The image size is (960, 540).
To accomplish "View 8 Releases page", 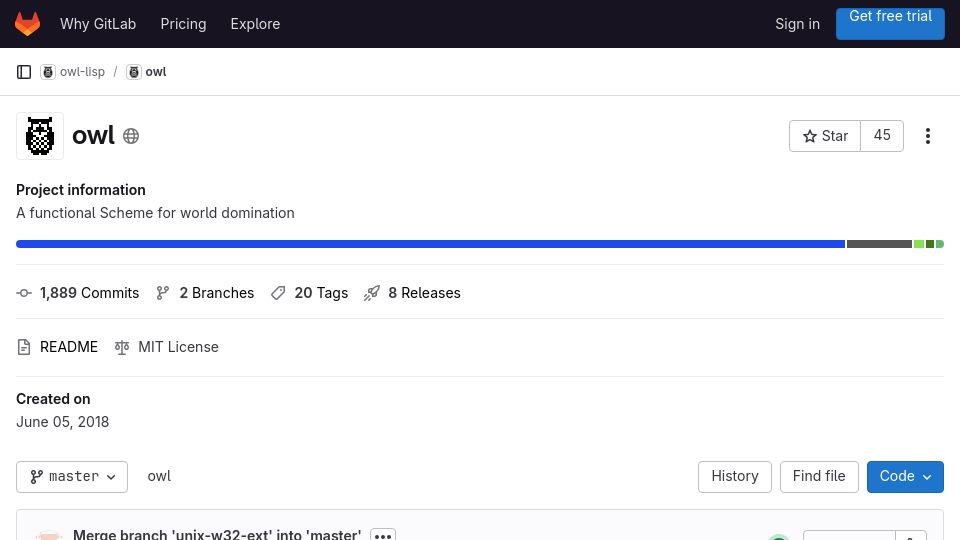I will [x=424, y=293].
